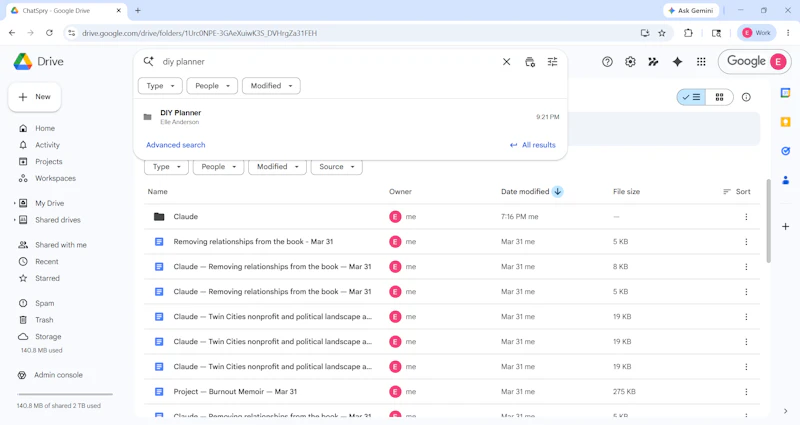Open browser Extensions puzzle icon
Image resolution: width=800 pixels, height=425 pixels.
coord(688,33)
